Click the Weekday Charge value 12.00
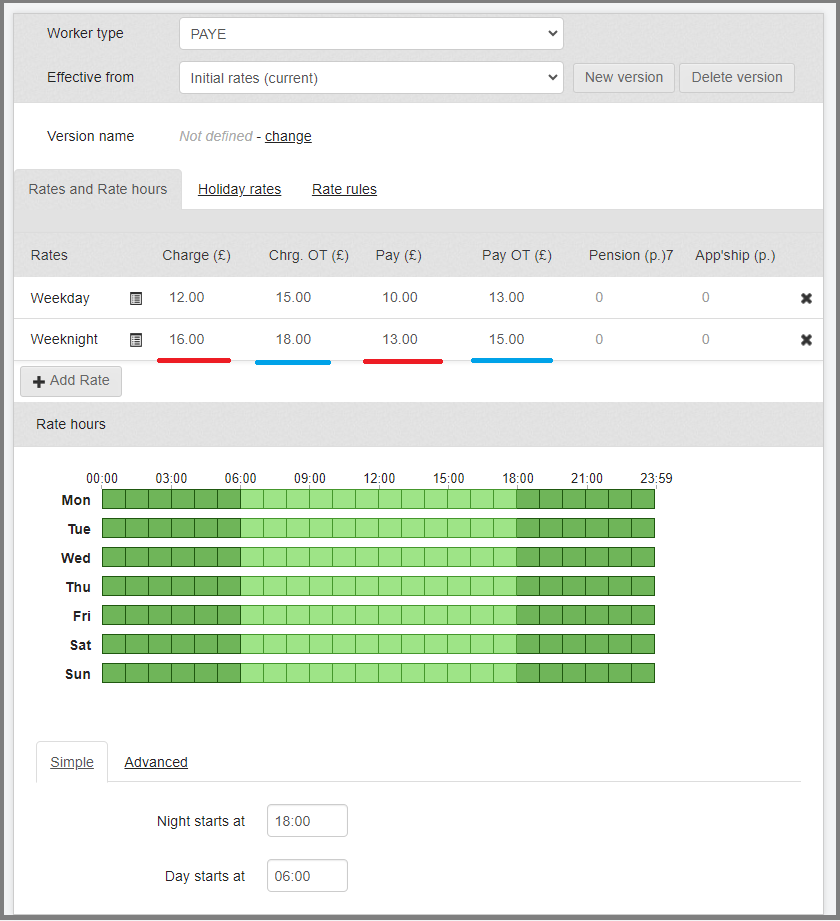Screen dimensions: 840x921 click(186, 298)
